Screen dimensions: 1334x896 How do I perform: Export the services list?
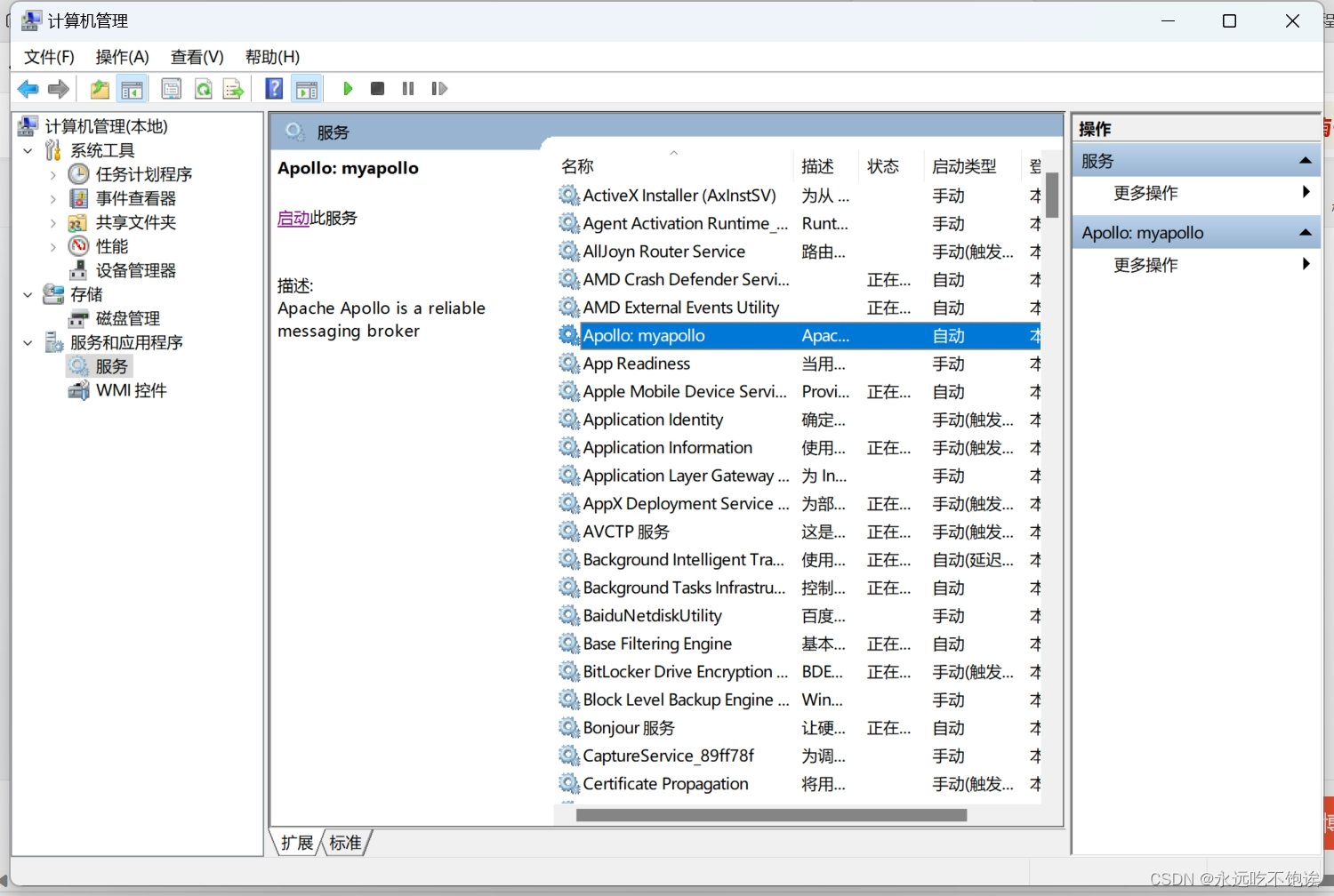tap(233, 88)
